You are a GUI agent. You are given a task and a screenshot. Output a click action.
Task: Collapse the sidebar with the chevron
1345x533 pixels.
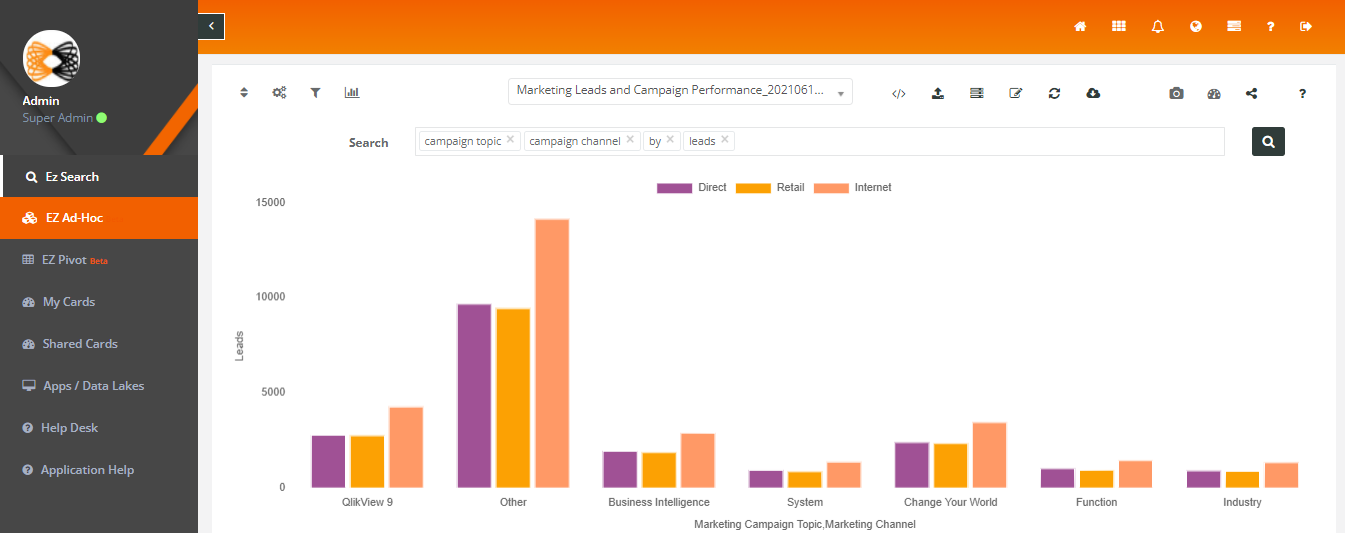point(211,26)
